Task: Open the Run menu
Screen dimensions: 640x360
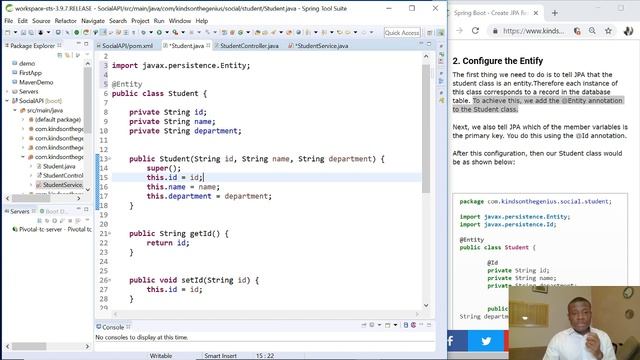Action: [159, 21]
